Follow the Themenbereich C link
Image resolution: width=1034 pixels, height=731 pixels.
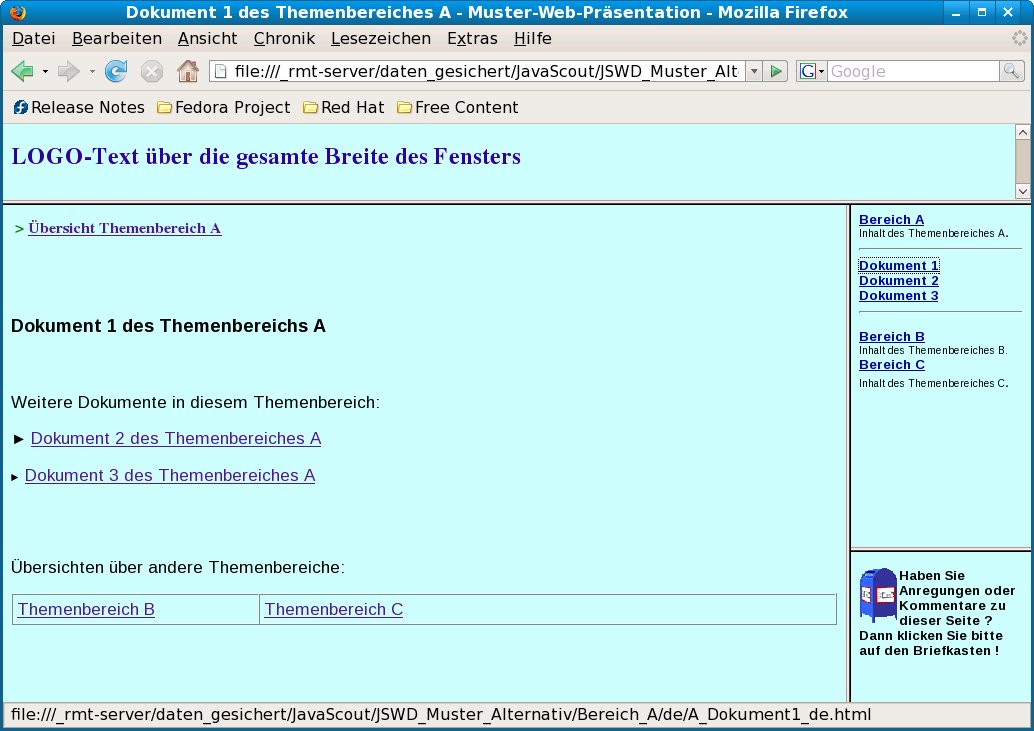[334, 610]
